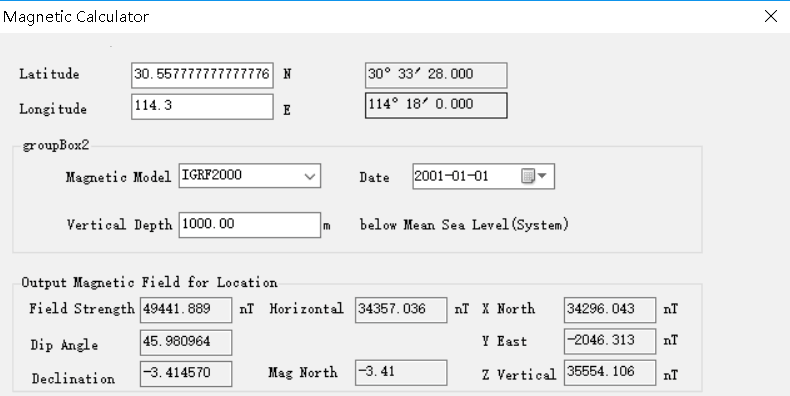
Task: Select the Mag North output value
Action: [401, 373]
